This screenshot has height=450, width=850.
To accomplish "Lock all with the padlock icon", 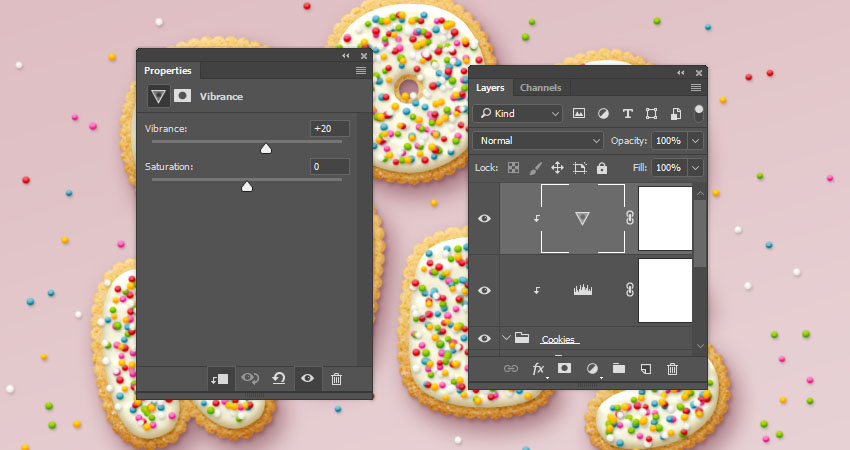I will click(601, 168).
